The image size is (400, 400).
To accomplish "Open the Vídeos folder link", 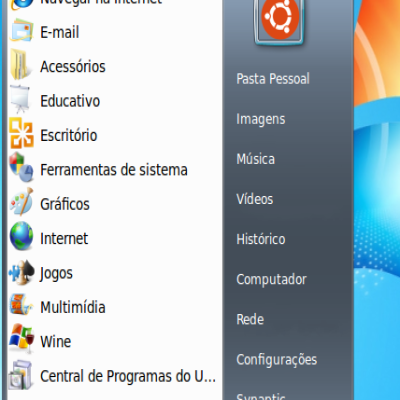I will (x=255, y=199).
